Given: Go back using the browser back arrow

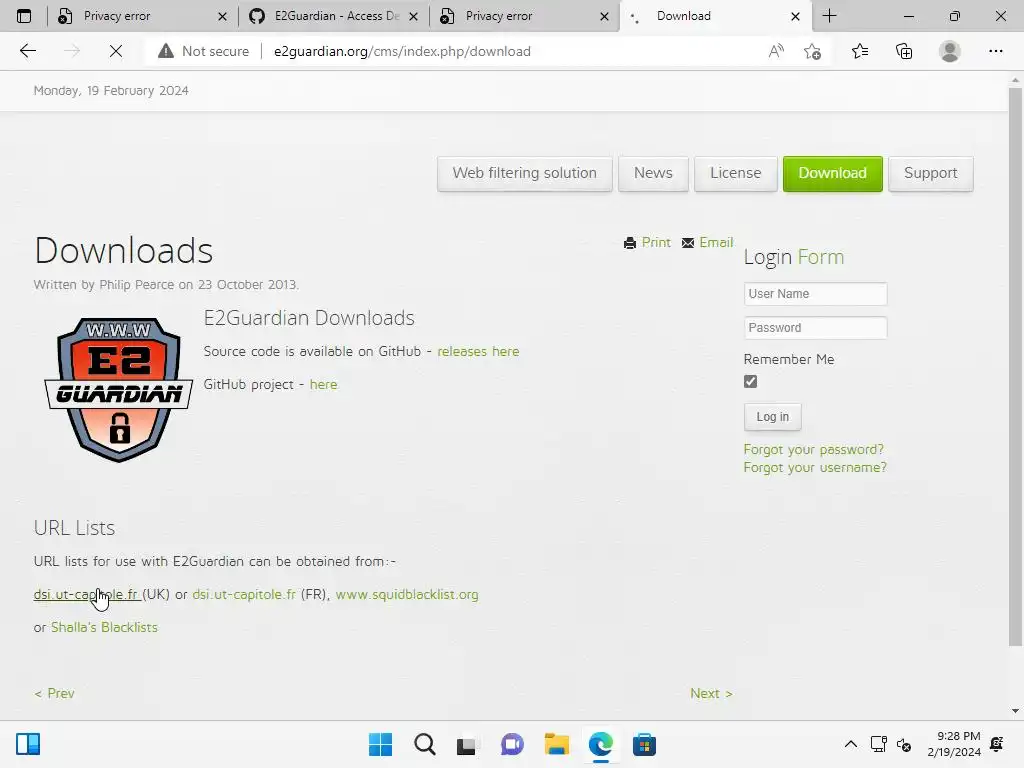Looking at the screenshot, I should pos(27,51).
